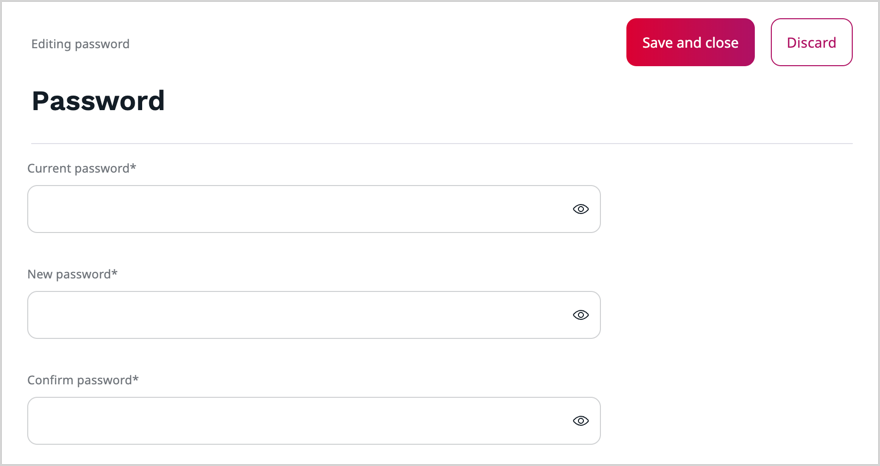The image size is (880, 466).
Task: Click the asterisk after Current password
Action: [133, 167]
